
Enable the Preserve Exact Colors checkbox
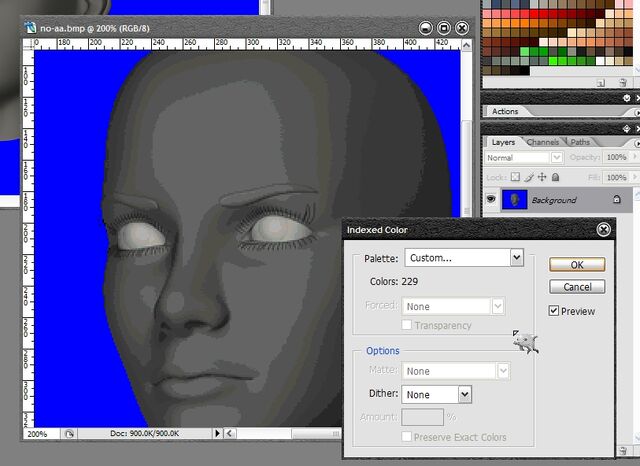[x=407, y=437]
